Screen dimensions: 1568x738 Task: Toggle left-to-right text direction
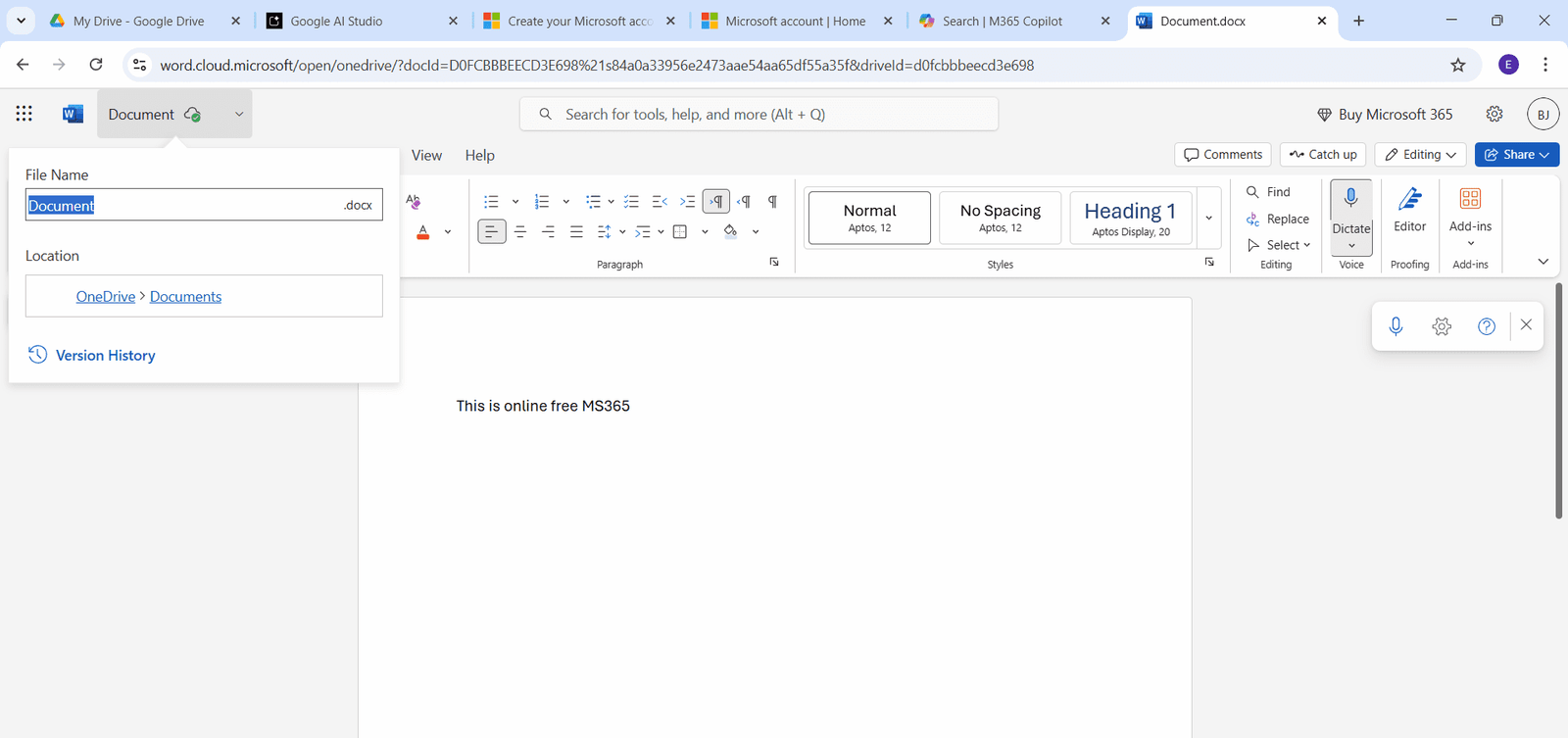(x=716, y=202)
